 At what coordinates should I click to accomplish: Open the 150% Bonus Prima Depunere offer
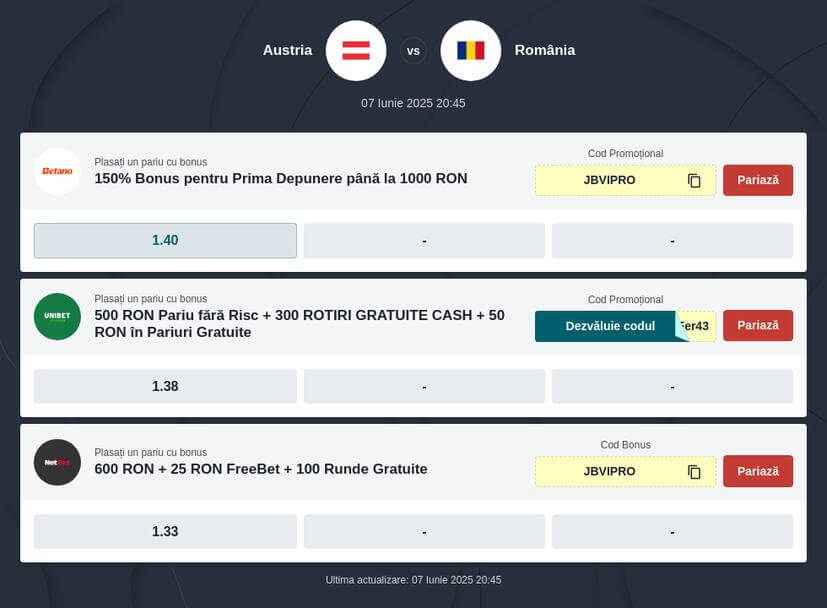click(281, 179)
